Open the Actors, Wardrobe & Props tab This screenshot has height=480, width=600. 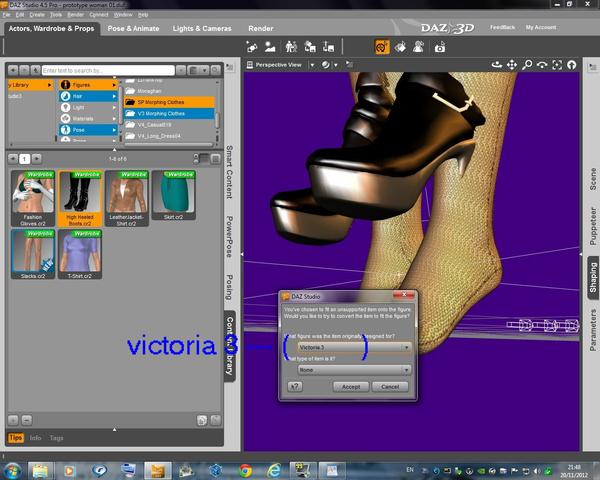click(51, 29)
